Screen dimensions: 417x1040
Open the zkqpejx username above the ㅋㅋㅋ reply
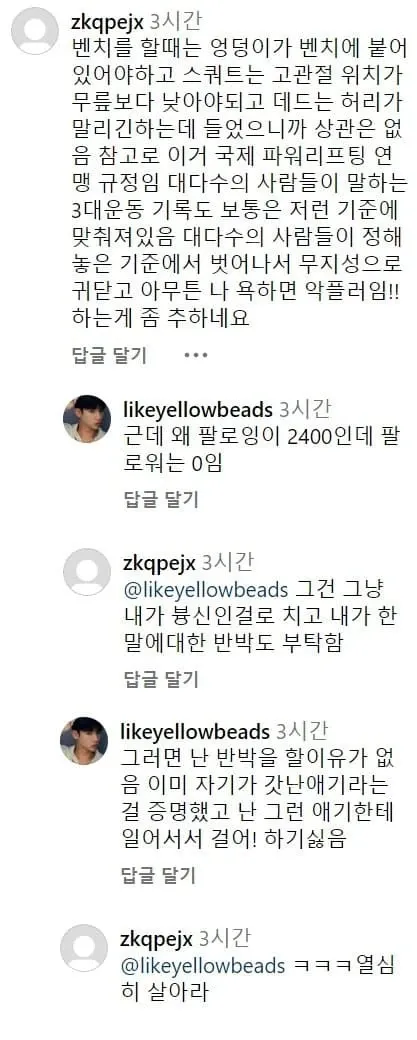click(x=156, y=939)
